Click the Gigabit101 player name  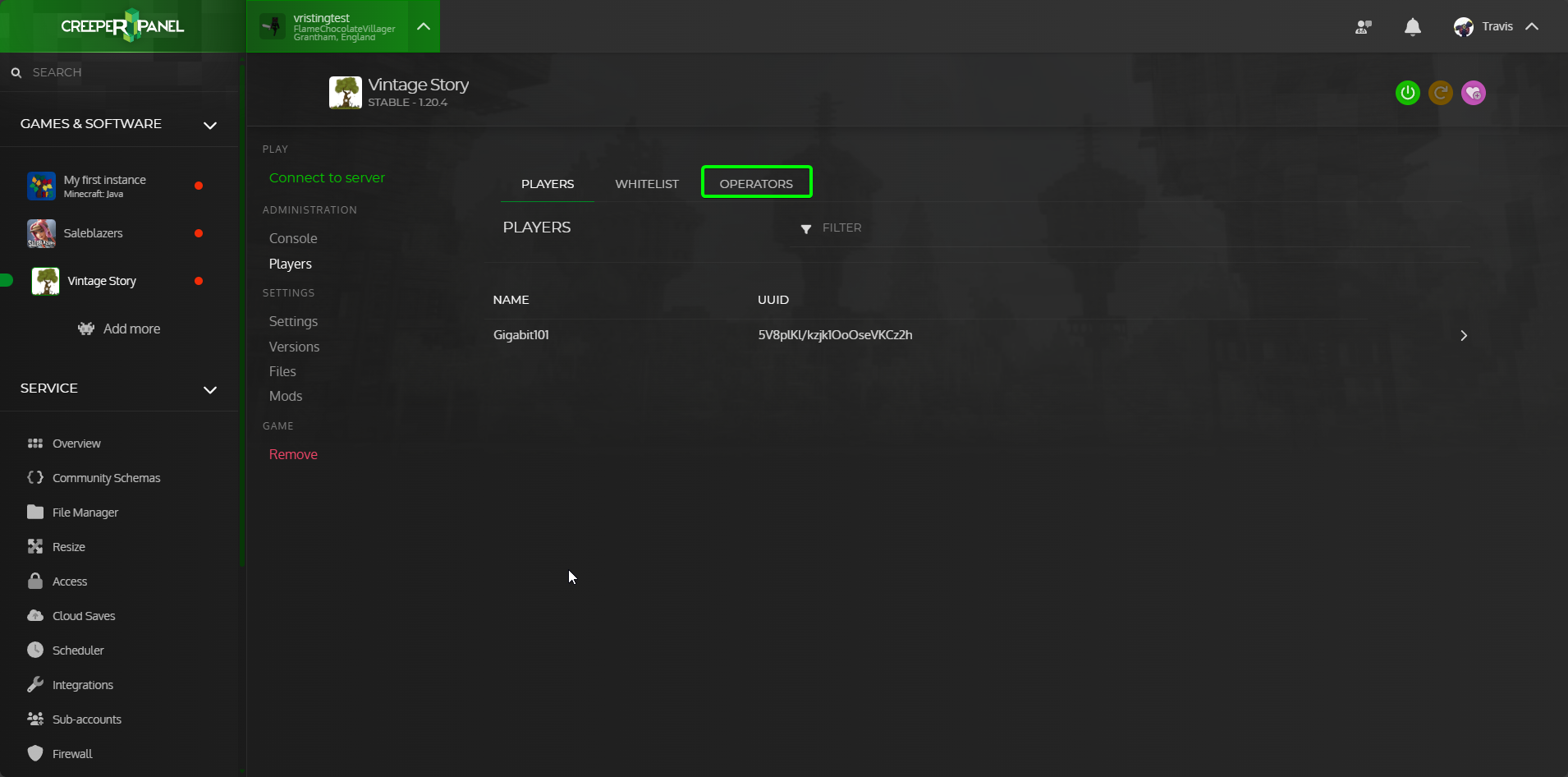click(521, 335)
